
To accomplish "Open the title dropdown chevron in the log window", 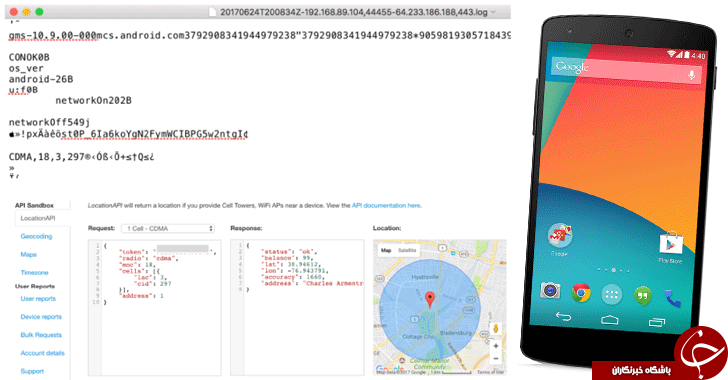I will 493,12.
